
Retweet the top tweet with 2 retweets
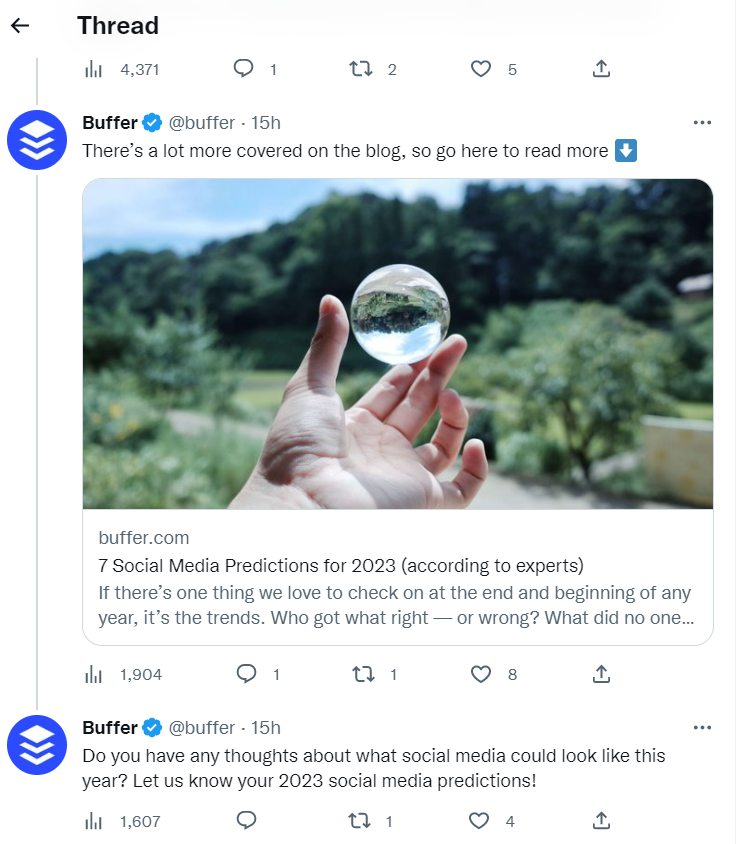click(x=361, y=69)
